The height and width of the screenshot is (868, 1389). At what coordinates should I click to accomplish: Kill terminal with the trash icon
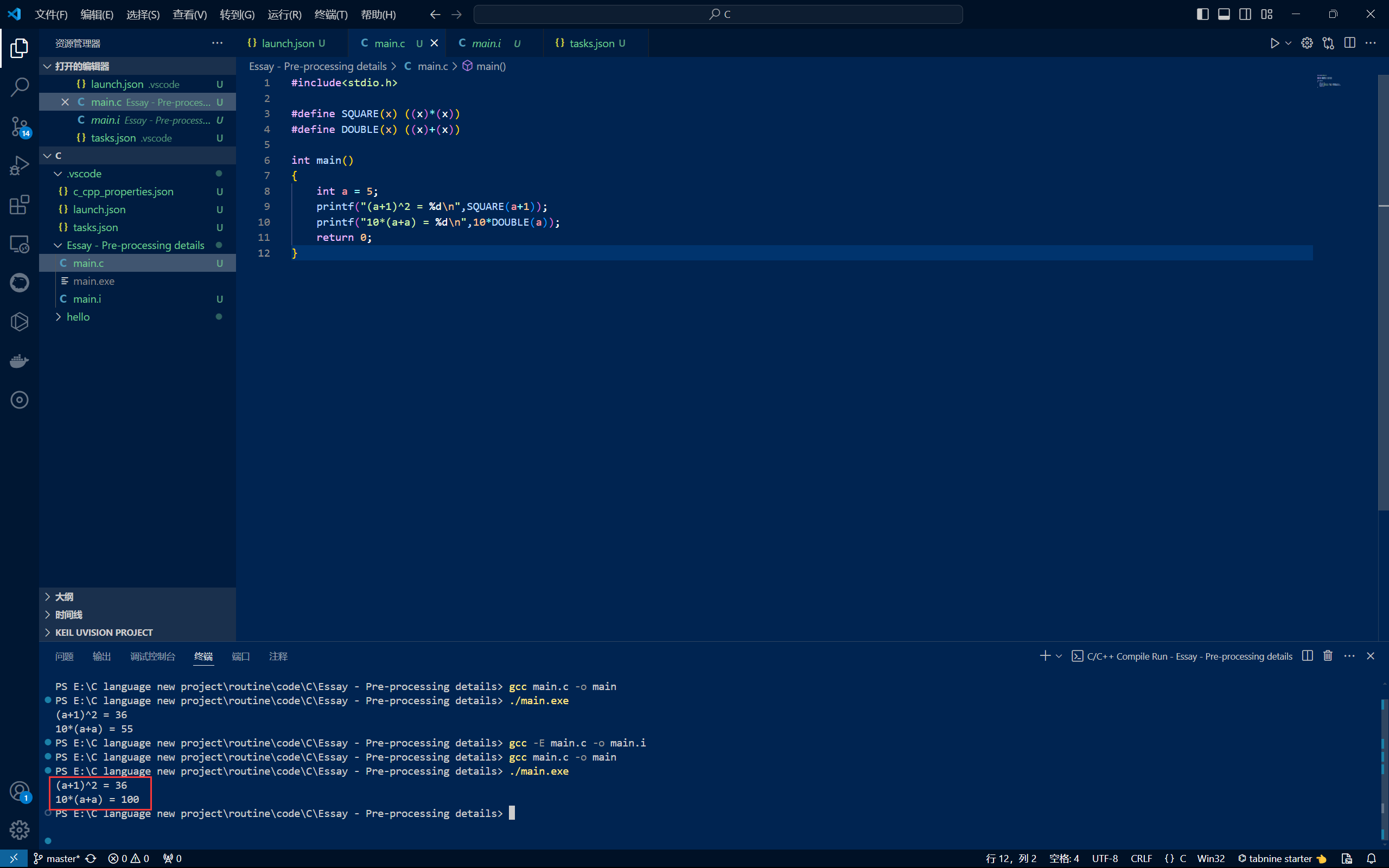1328,655
